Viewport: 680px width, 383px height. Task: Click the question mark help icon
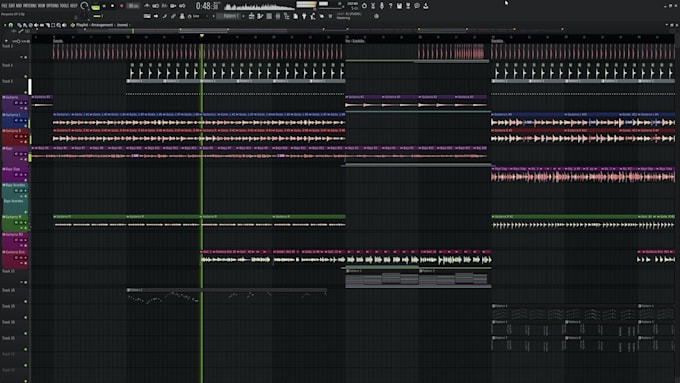tap(390, 6)
